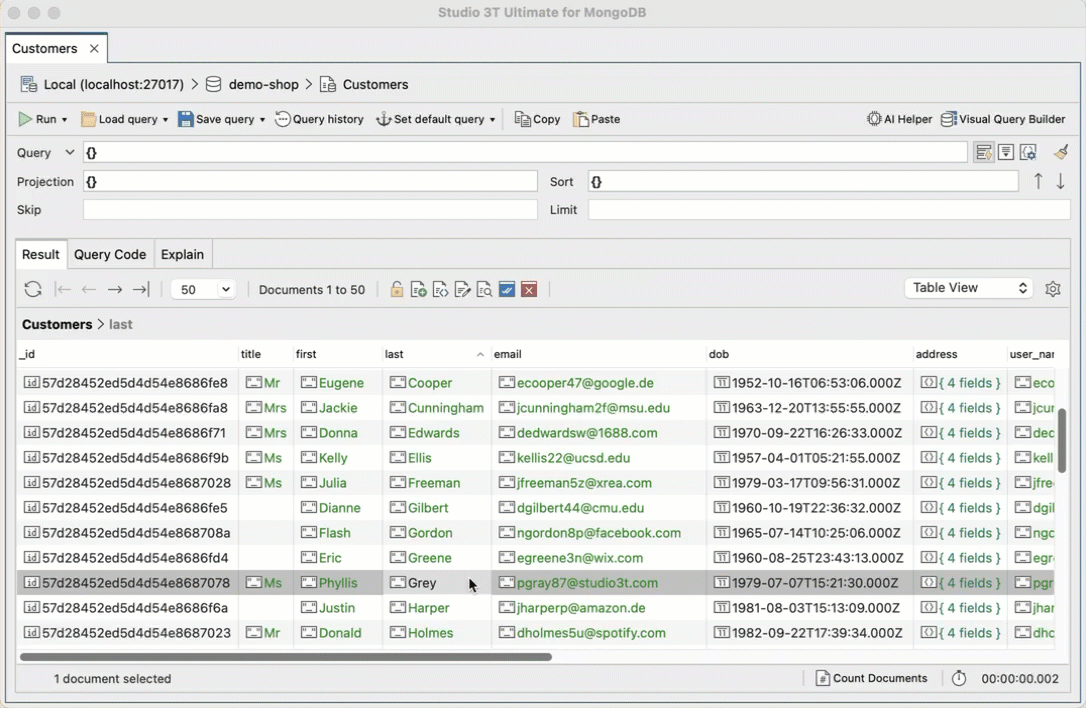The width and height of the screenshot is (1086, 708).
Task: Launch the Visual Query Builder
Action: pyautogui.click(x=1003, y=118)
